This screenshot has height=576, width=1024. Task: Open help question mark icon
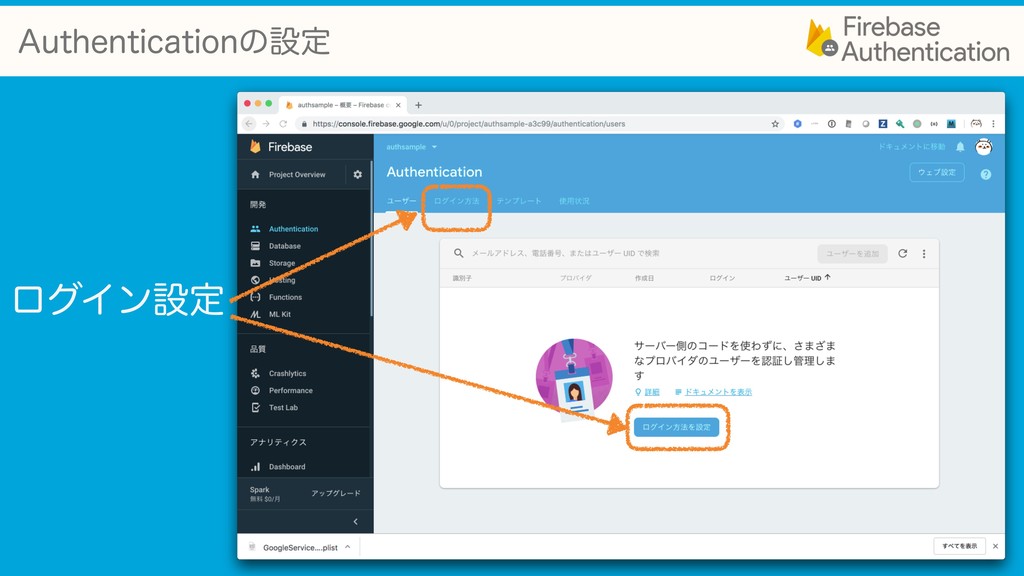pyautogui.click(x=985, y=174)
